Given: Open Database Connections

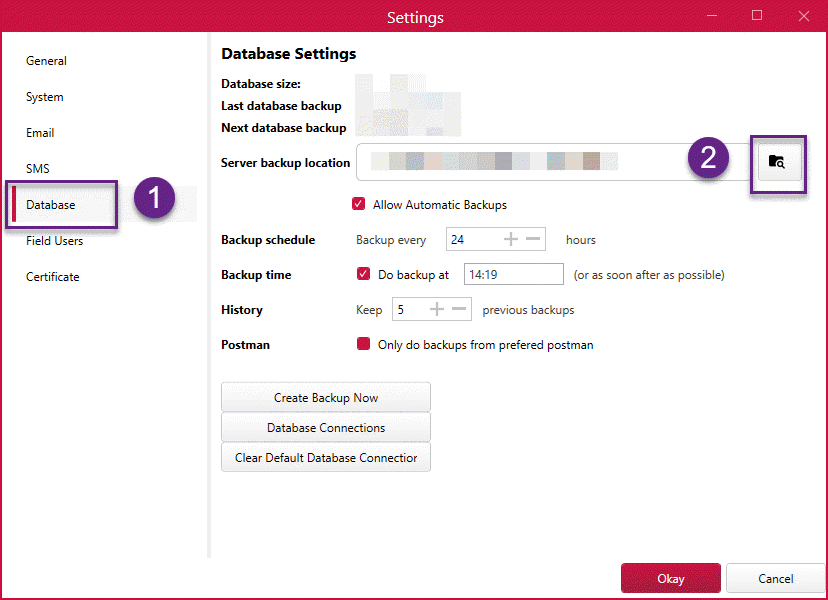Looking at the screenshot, I should point(326,427).
